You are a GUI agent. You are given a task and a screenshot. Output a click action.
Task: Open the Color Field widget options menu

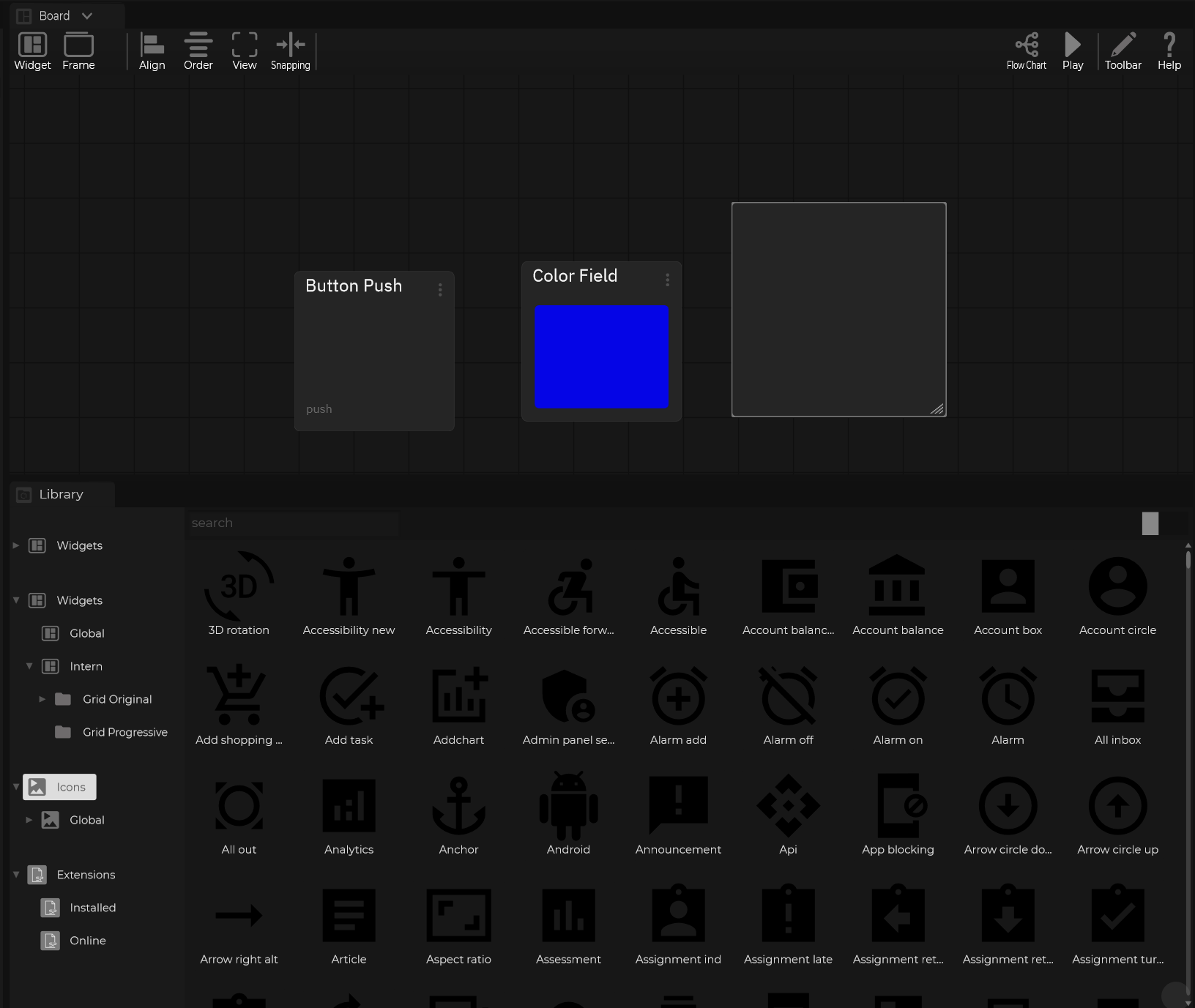667,280
